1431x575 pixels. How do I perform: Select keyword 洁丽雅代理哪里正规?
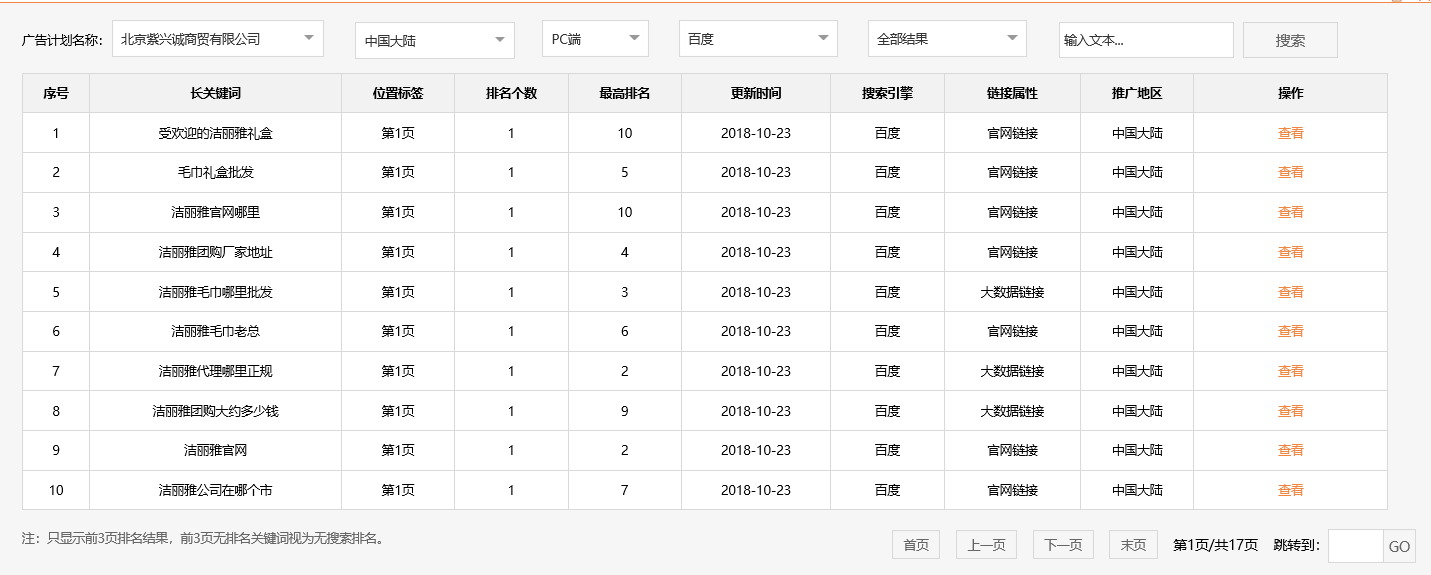tap(216, 371)
